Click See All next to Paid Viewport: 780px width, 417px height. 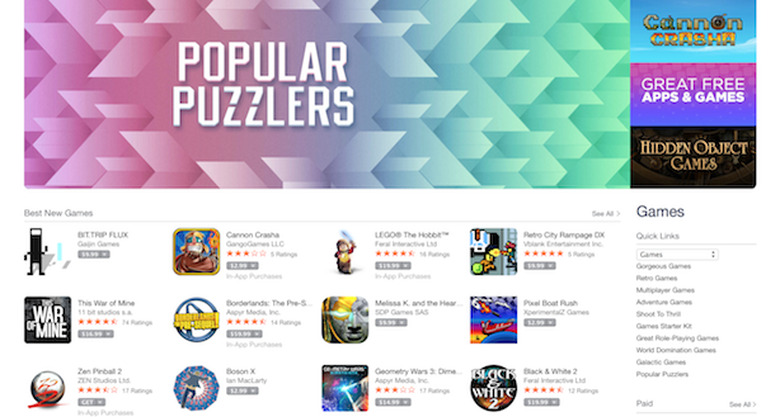743,405
